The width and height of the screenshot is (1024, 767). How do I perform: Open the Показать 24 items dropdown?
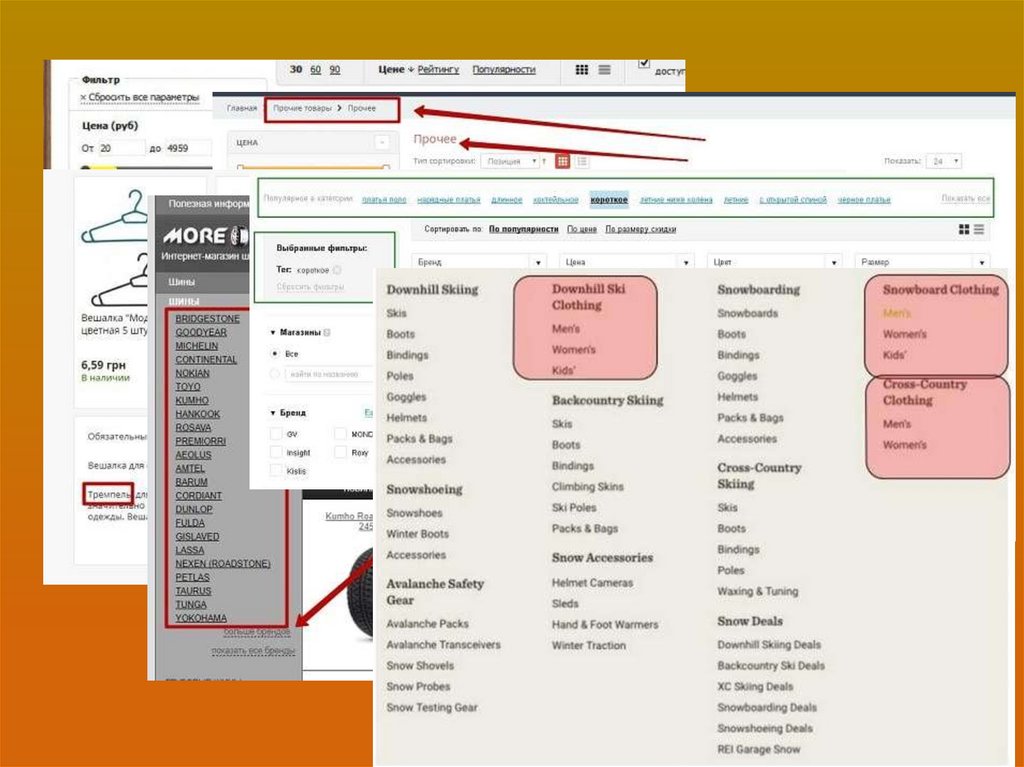pyautogui.click(x=943, y=161)
